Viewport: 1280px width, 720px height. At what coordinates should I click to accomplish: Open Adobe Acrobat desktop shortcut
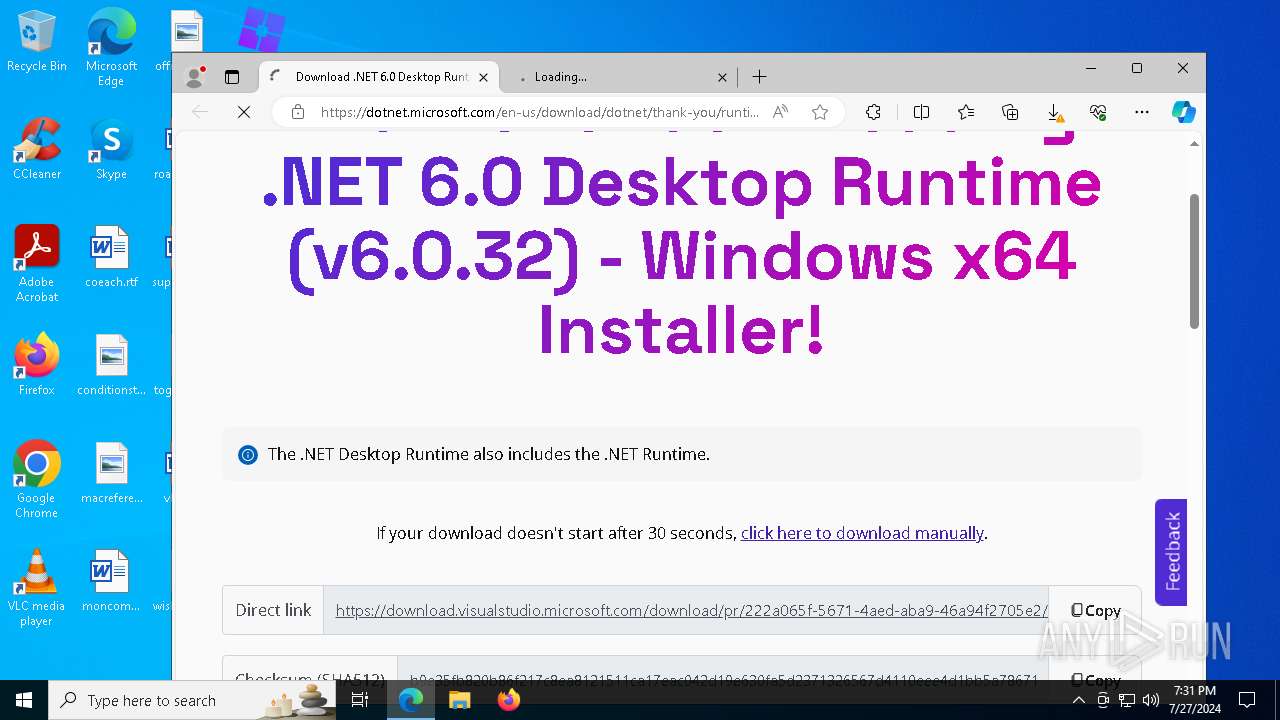coord(37,263)
